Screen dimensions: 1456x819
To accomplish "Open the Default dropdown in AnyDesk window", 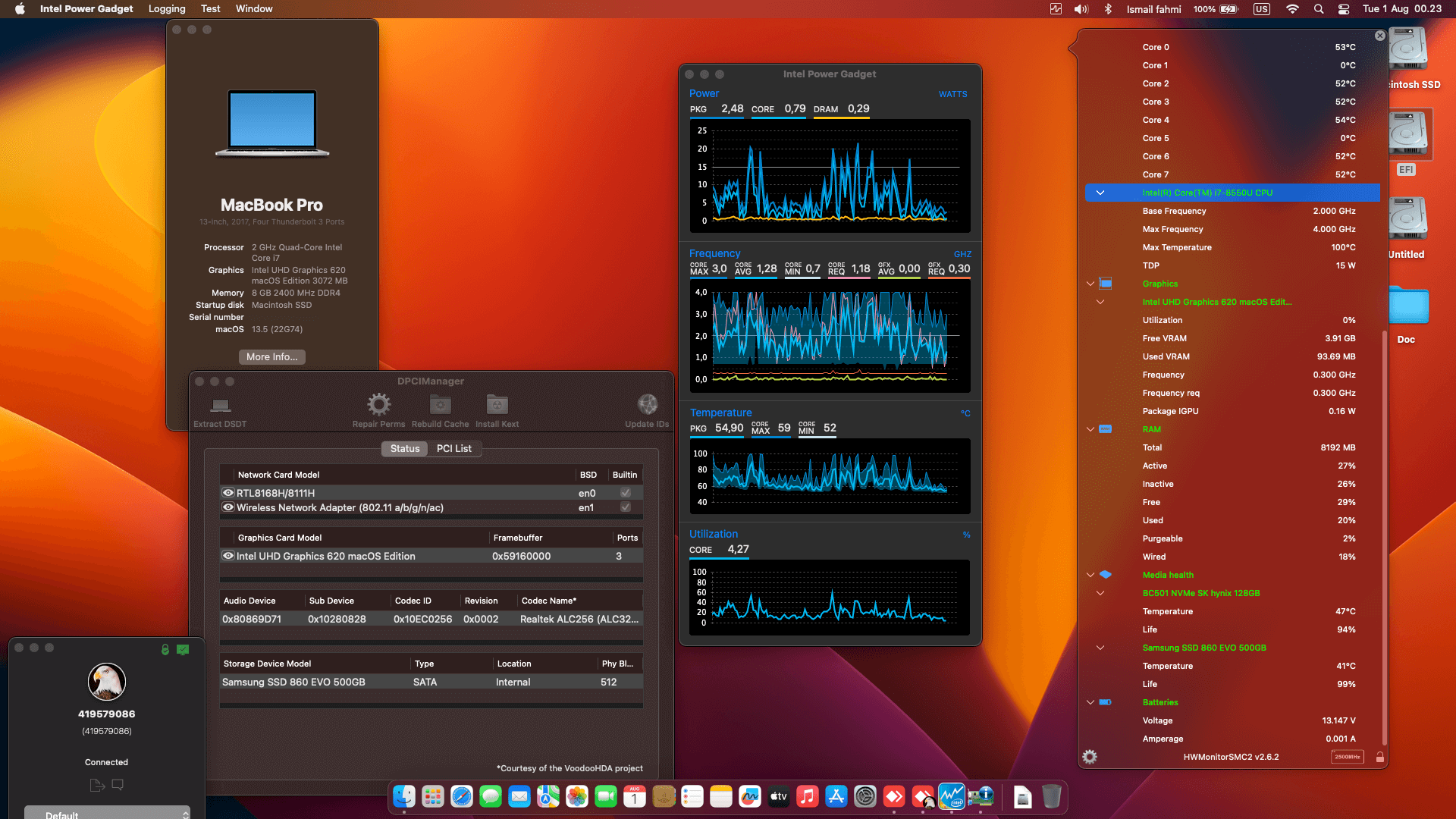I will pyautogui.click(x=106, y=813).
